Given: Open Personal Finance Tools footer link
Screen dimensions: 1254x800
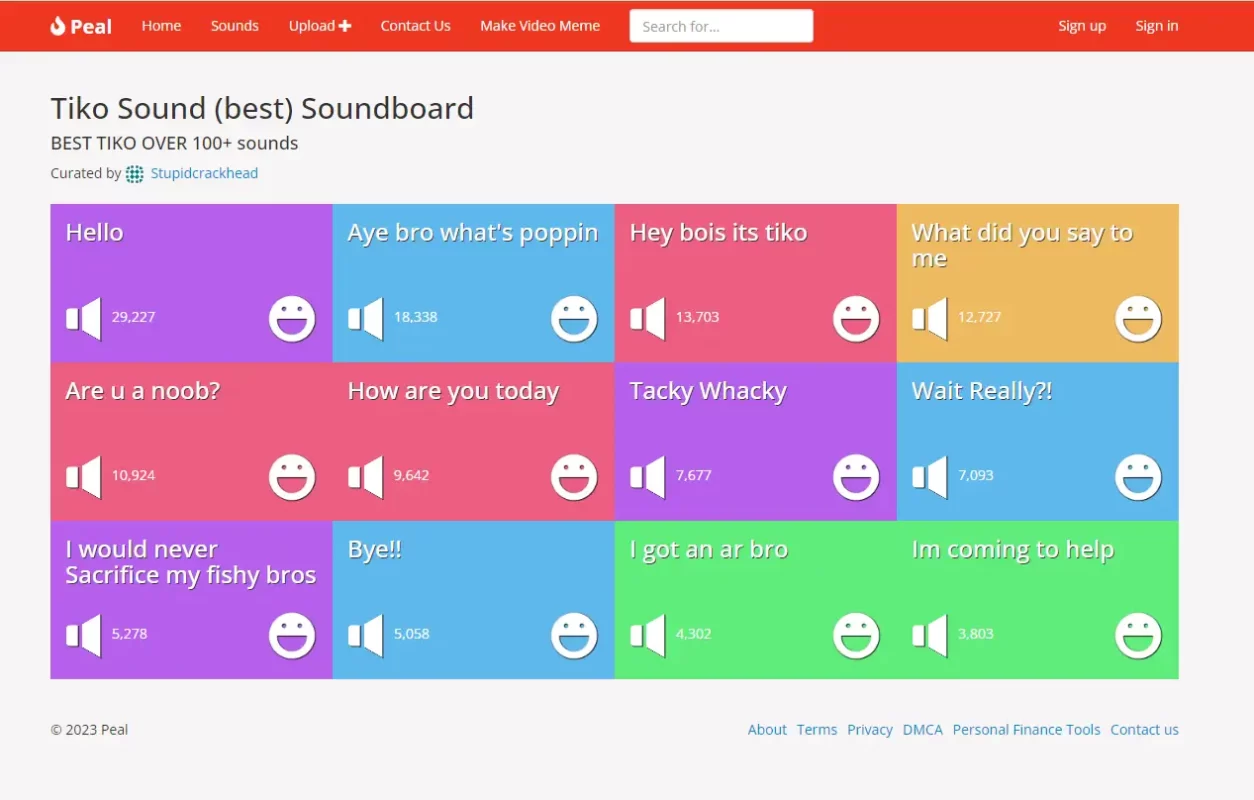Looking at the screenshot, I should tap(1027, 730).
